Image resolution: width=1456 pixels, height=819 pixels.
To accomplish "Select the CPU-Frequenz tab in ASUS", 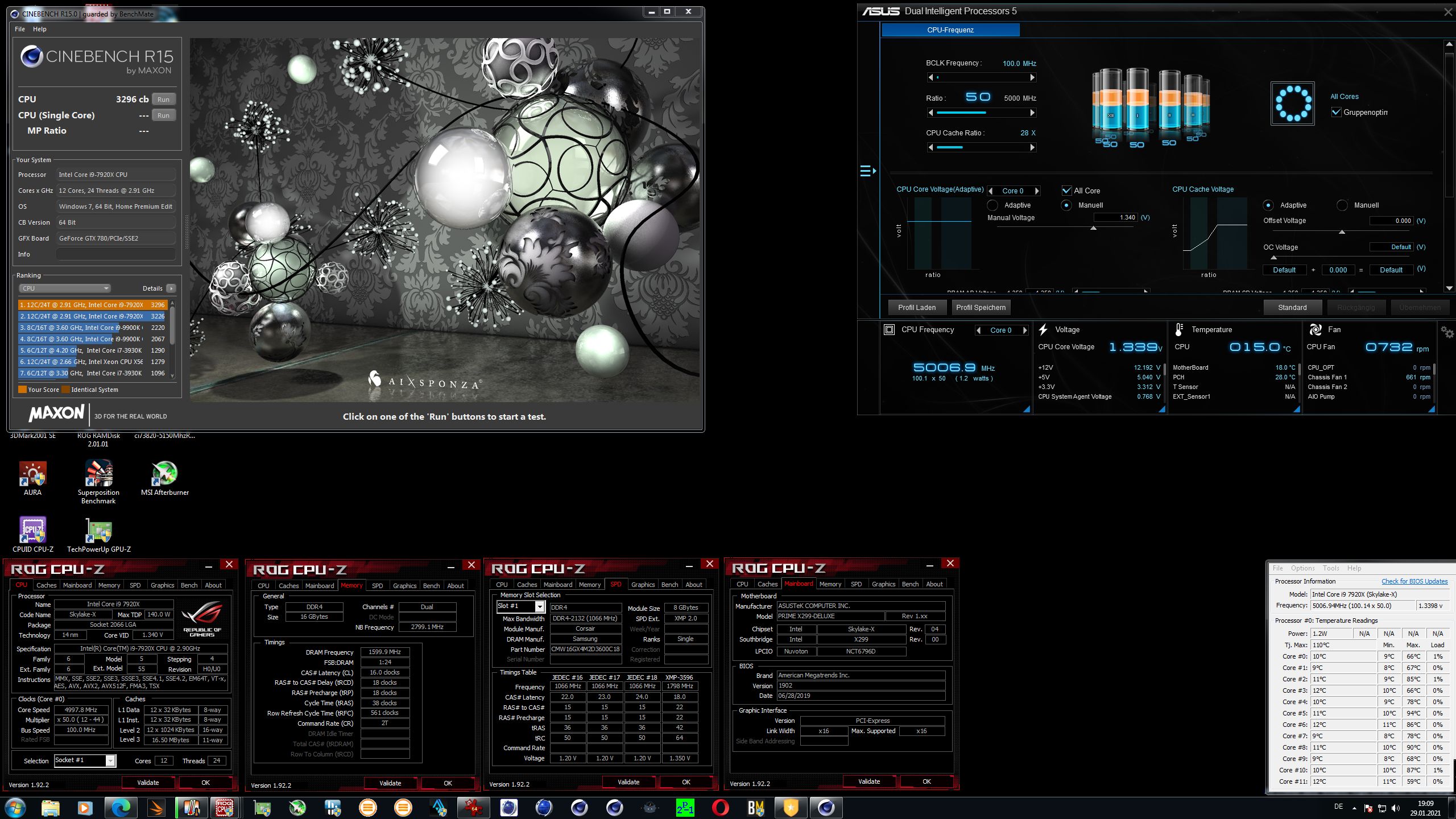I will pyautogui.click(x=950, y=30).
